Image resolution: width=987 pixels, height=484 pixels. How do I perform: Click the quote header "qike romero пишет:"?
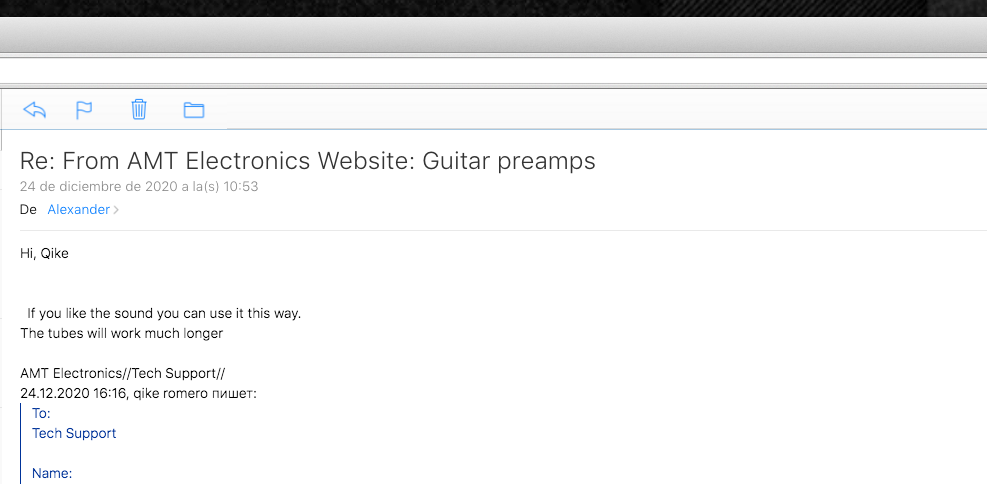(196, 393)
